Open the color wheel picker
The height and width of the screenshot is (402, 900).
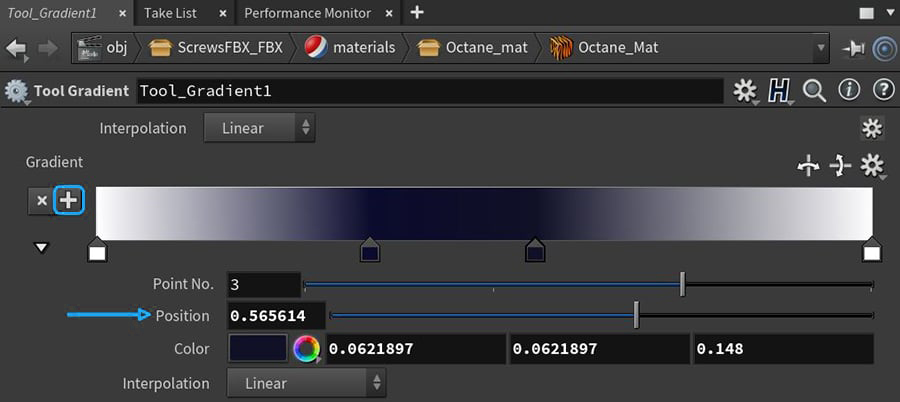click(306, 349)
